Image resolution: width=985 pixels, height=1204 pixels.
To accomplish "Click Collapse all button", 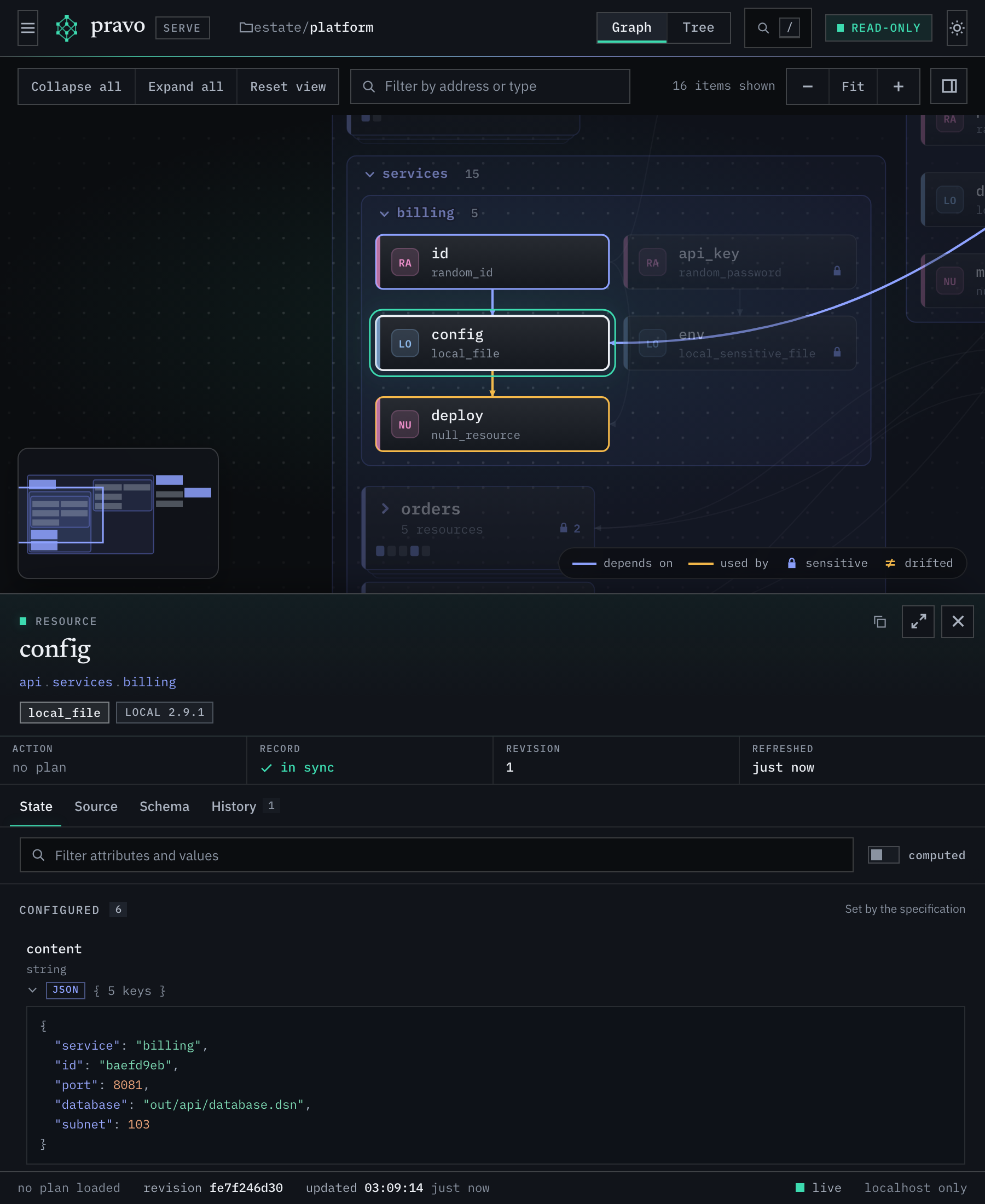I will (77, 87).
